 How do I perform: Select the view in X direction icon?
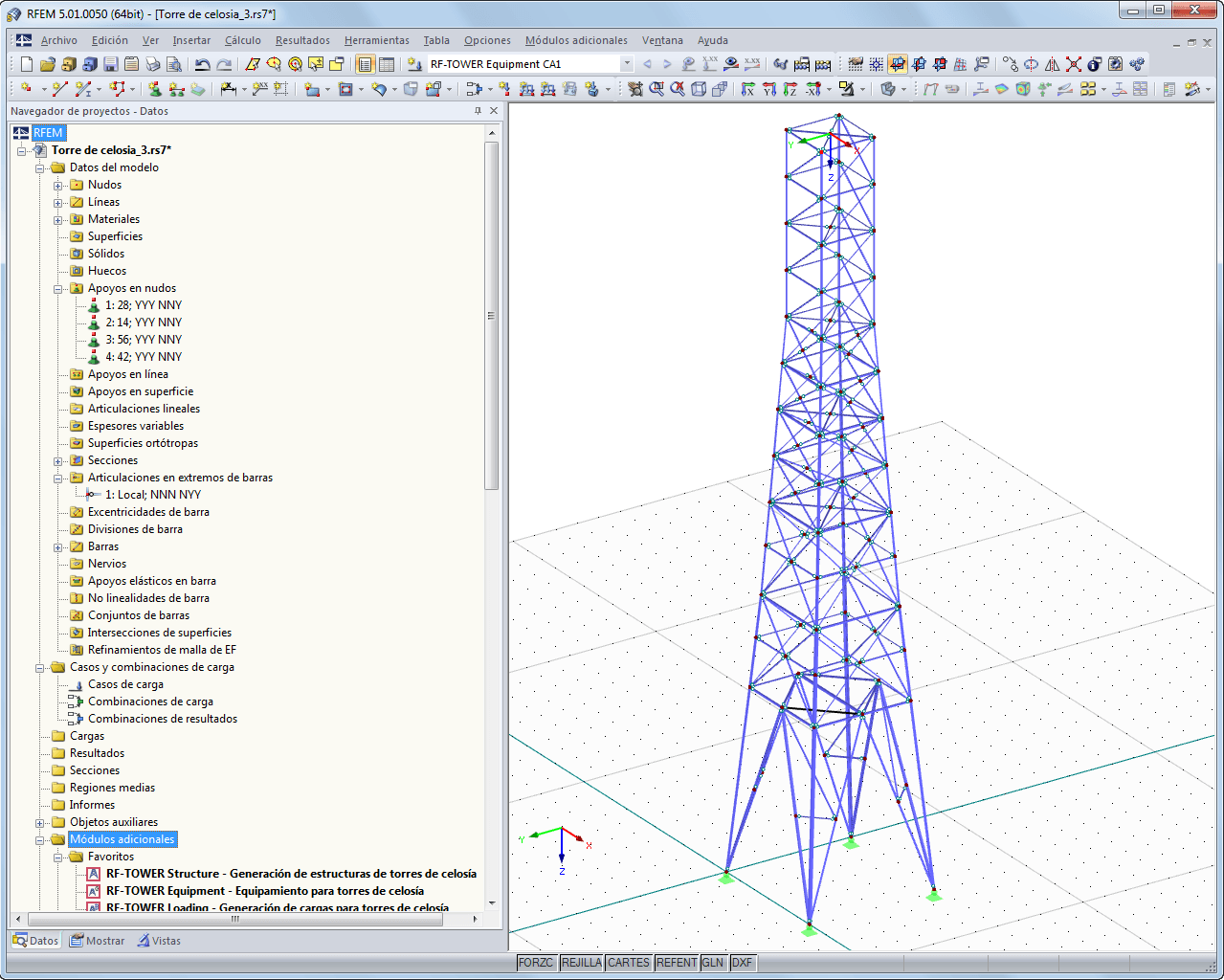[749, 89]
